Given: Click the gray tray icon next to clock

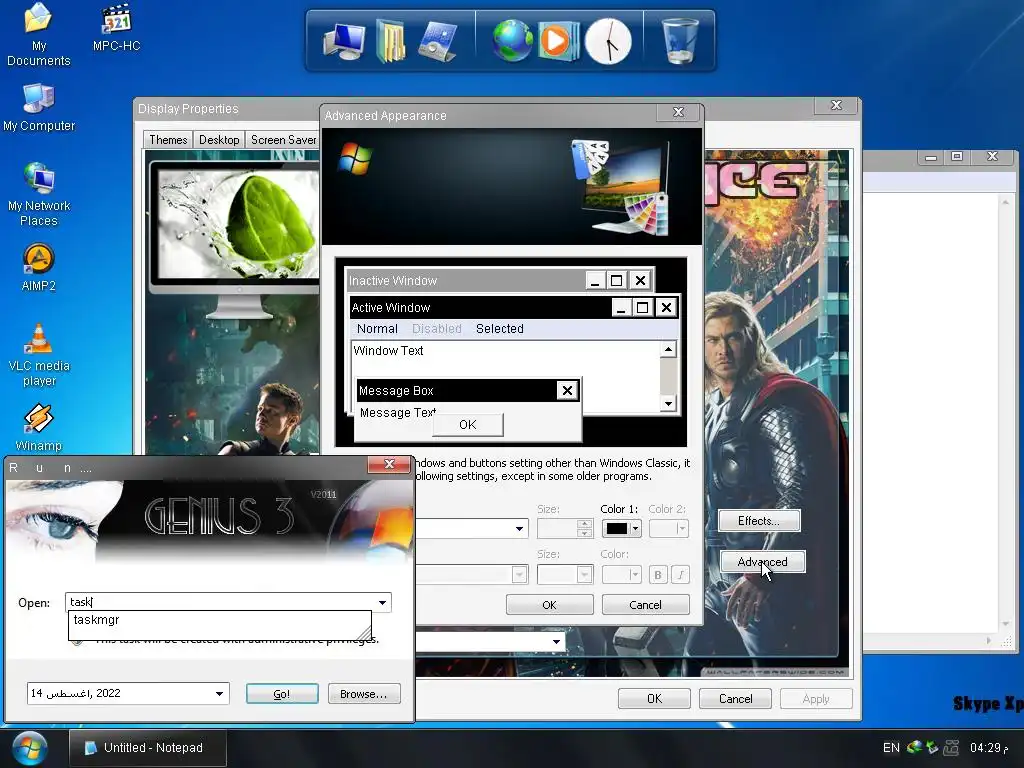Looking at the screenshot, I should point(952,747).
